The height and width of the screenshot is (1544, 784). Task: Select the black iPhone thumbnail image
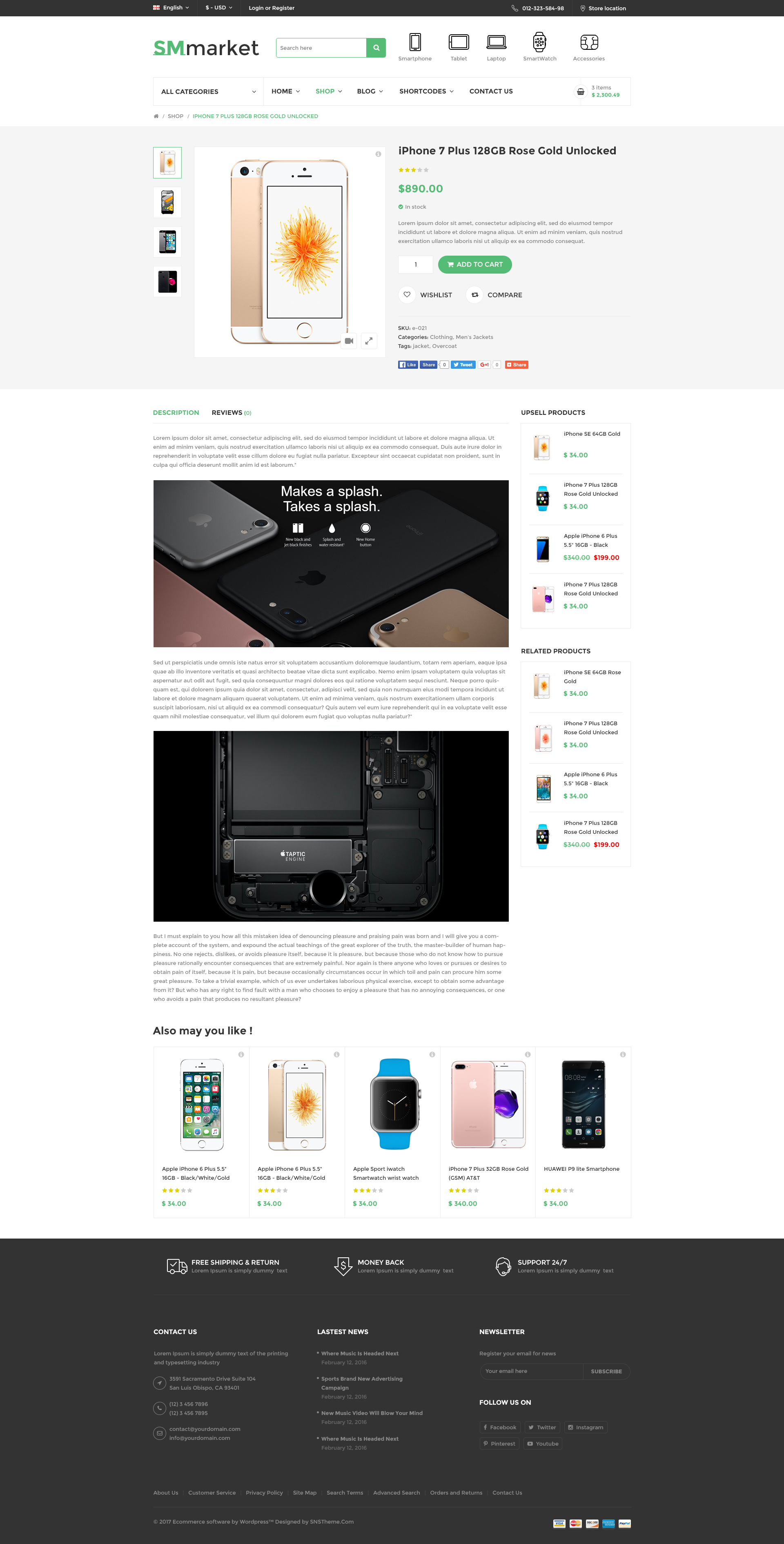coord(167,282)
